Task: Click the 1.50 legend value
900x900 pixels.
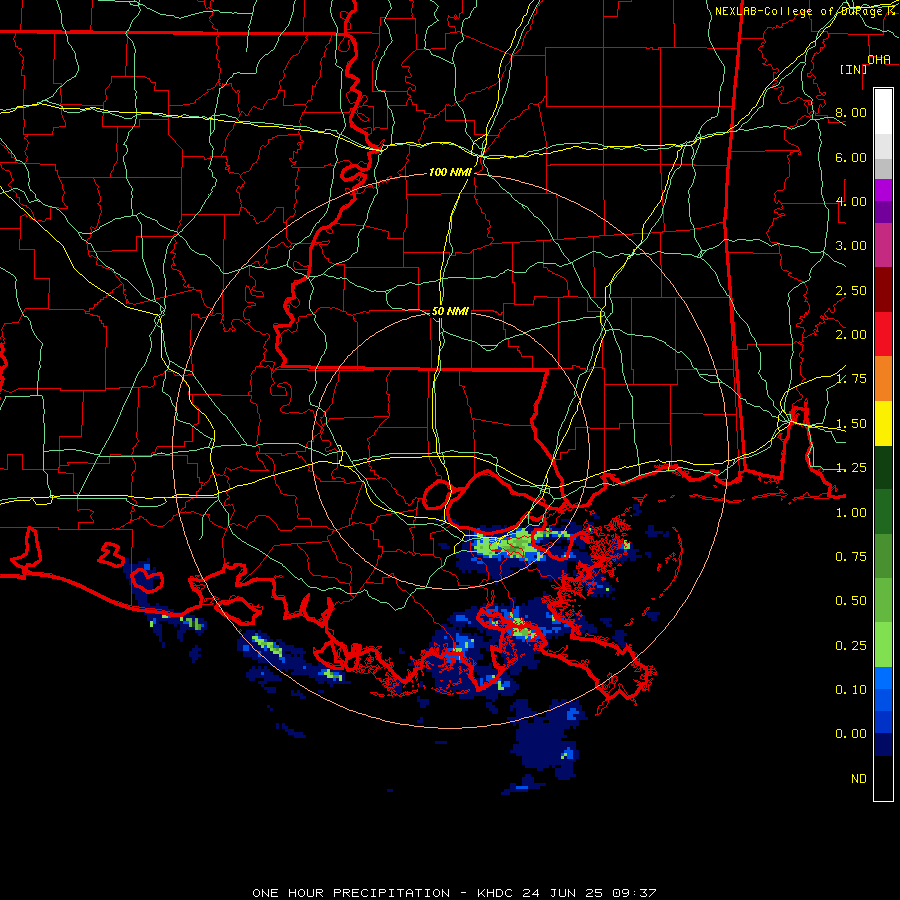Action: click(x=851, y=424)
